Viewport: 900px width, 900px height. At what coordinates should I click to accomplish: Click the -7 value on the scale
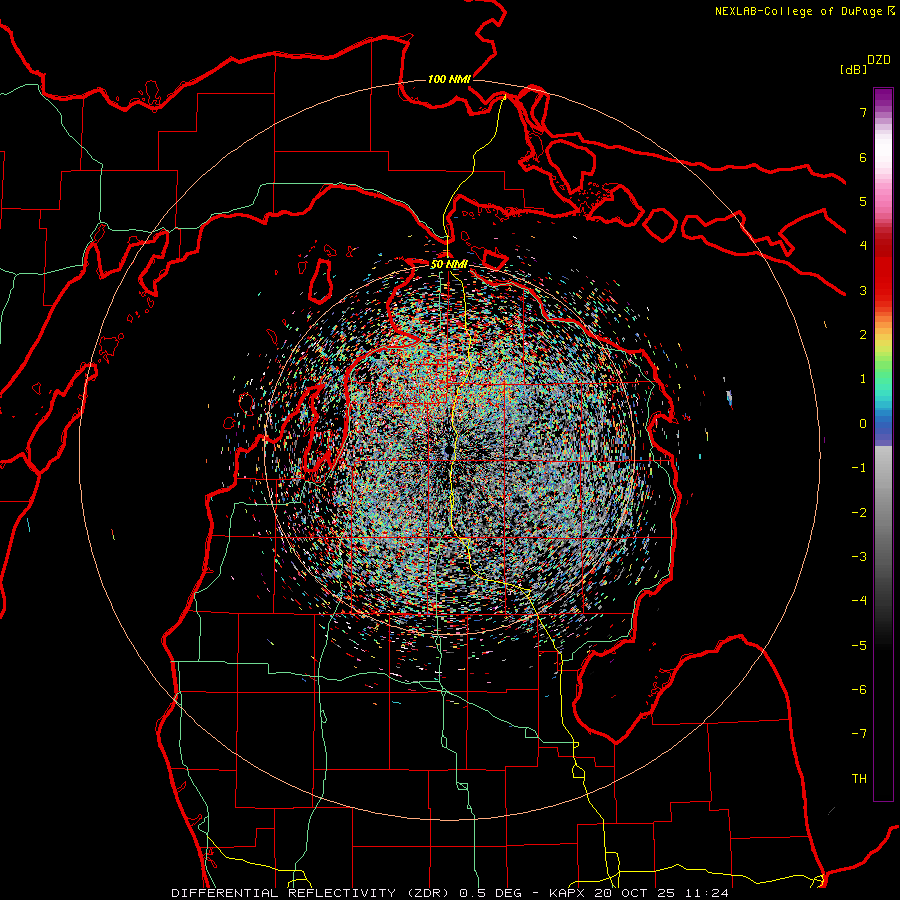click(859, 734)
